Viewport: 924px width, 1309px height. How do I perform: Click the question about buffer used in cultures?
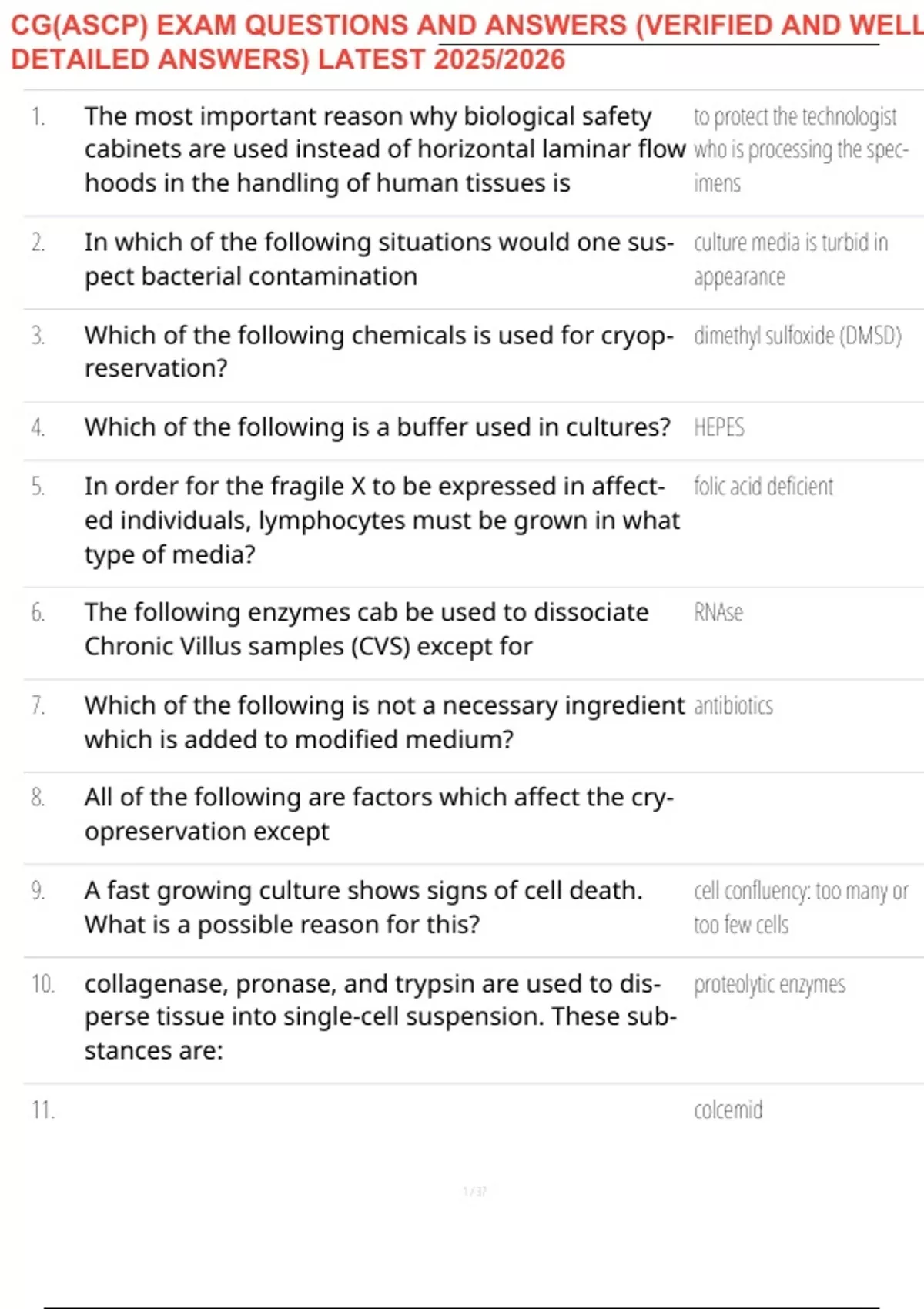(377, 427)
